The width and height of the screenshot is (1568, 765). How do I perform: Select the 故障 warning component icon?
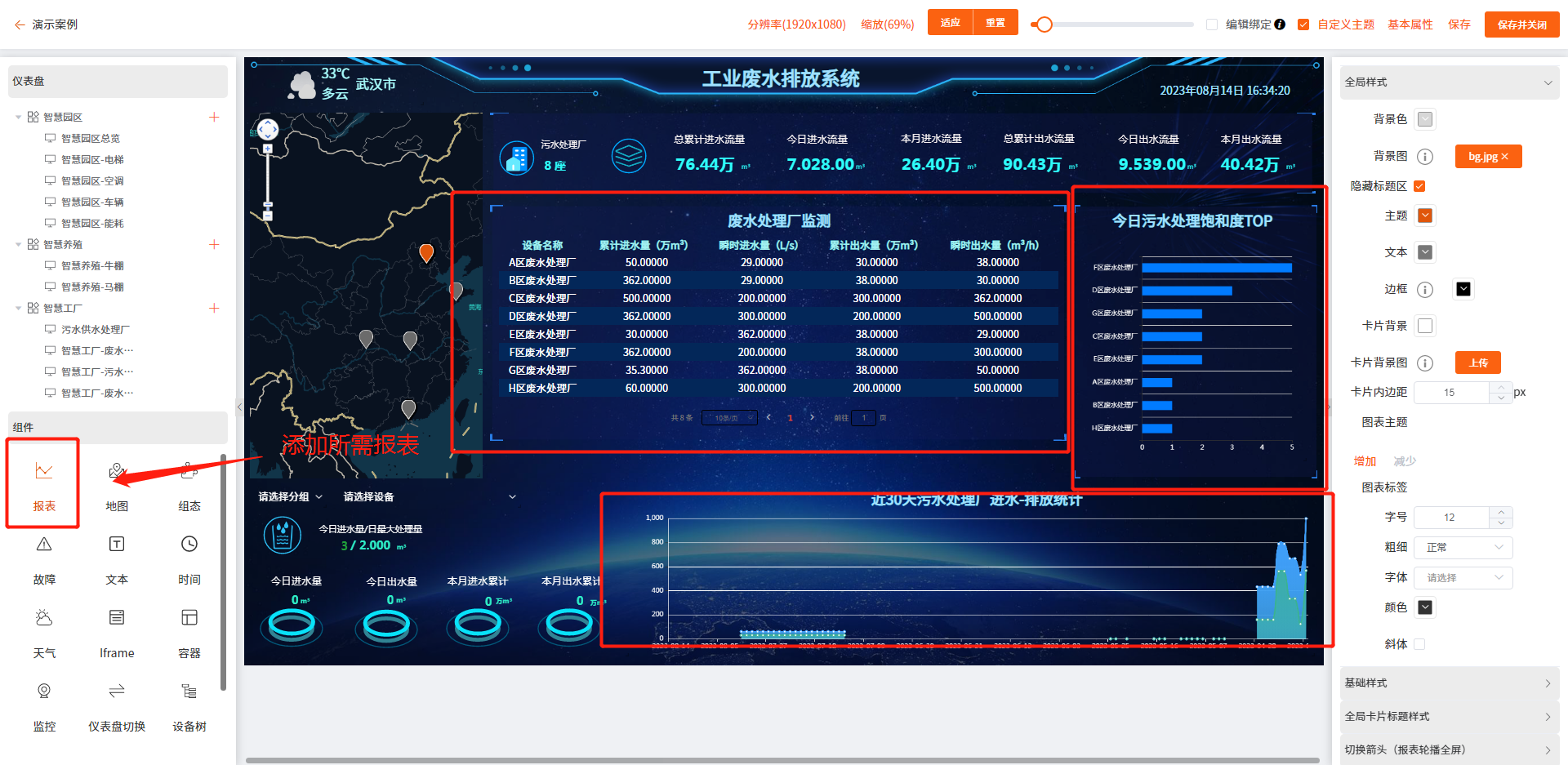click(x=44, y=544)
